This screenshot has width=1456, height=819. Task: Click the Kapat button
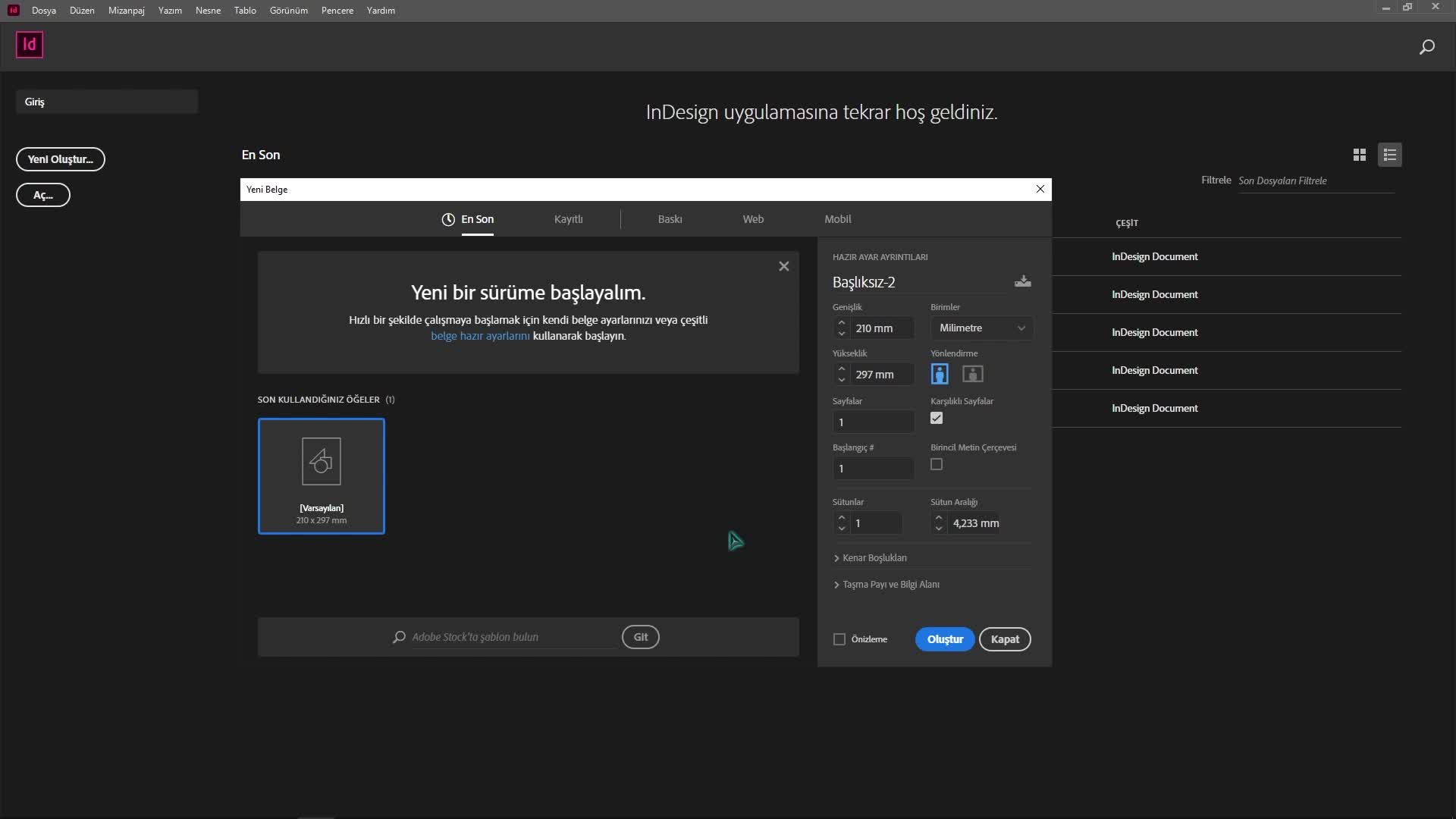click(1005, 639)
